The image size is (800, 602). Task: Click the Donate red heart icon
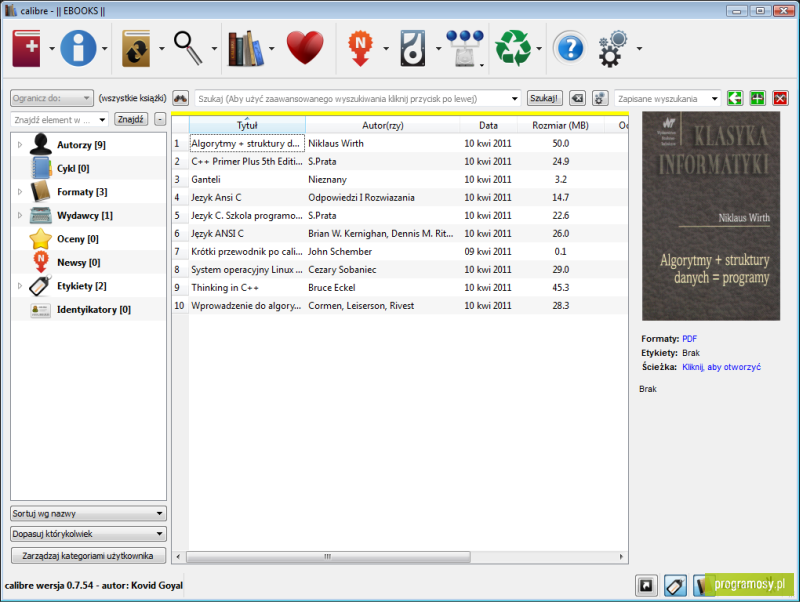tap(305, 47)
